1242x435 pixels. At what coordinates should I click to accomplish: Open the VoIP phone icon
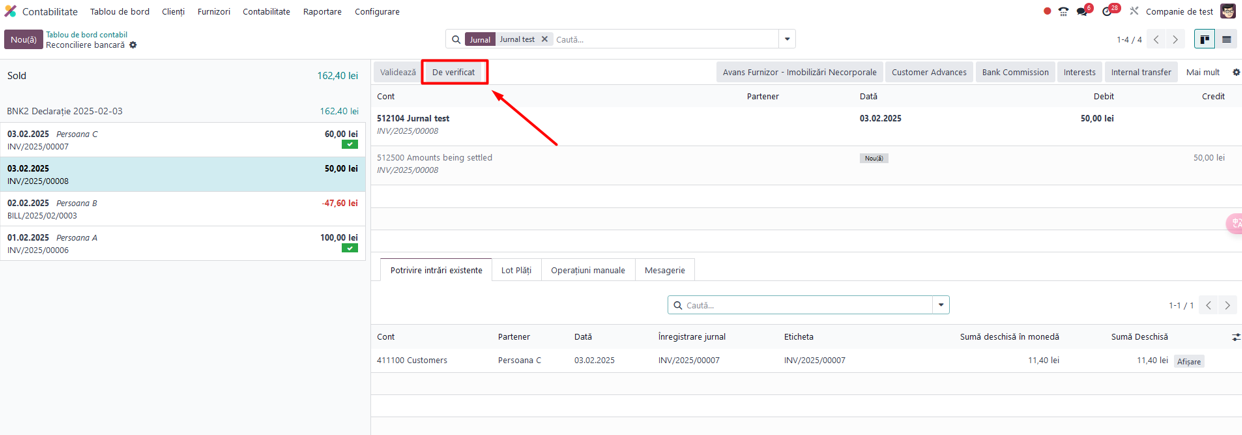pos(1063,12)
